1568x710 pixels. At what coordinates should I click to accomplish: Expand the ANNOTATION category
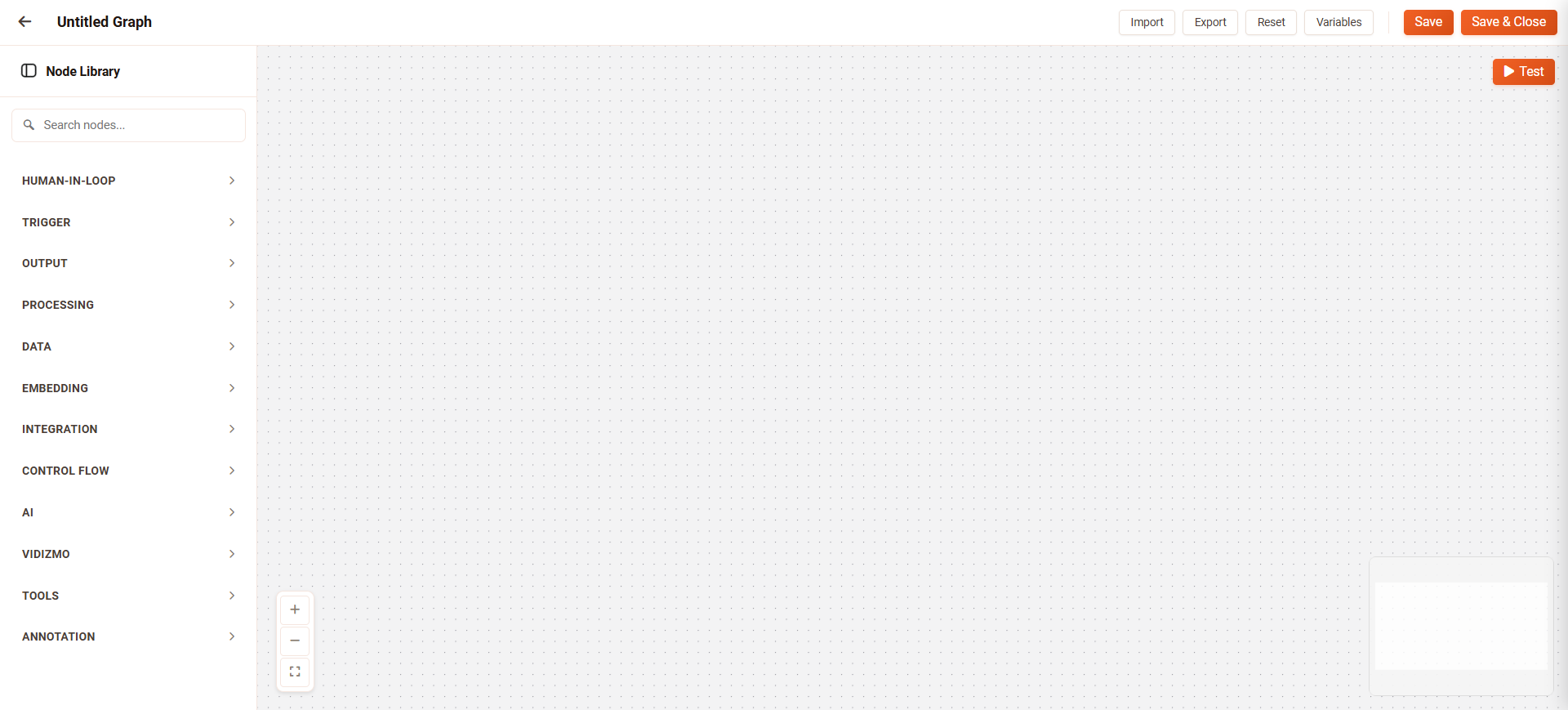[128, 636]
